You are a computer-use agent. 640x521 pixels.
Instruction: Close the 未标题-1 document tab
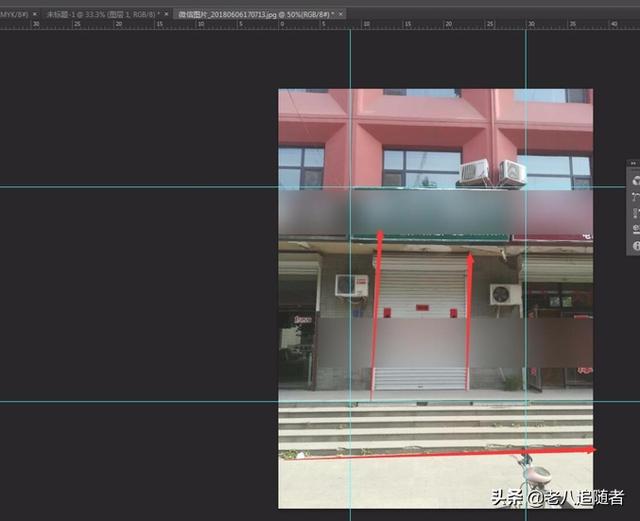[x=166, y=15]
